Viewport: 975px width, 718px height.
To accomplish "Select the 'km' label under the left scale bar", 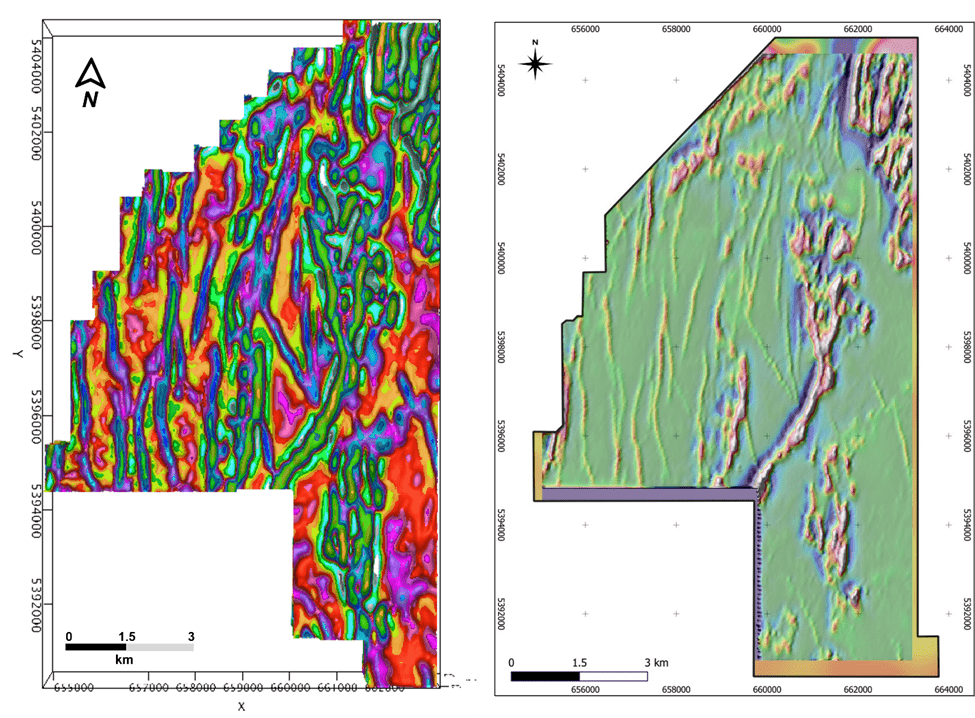I will [124, 660].
